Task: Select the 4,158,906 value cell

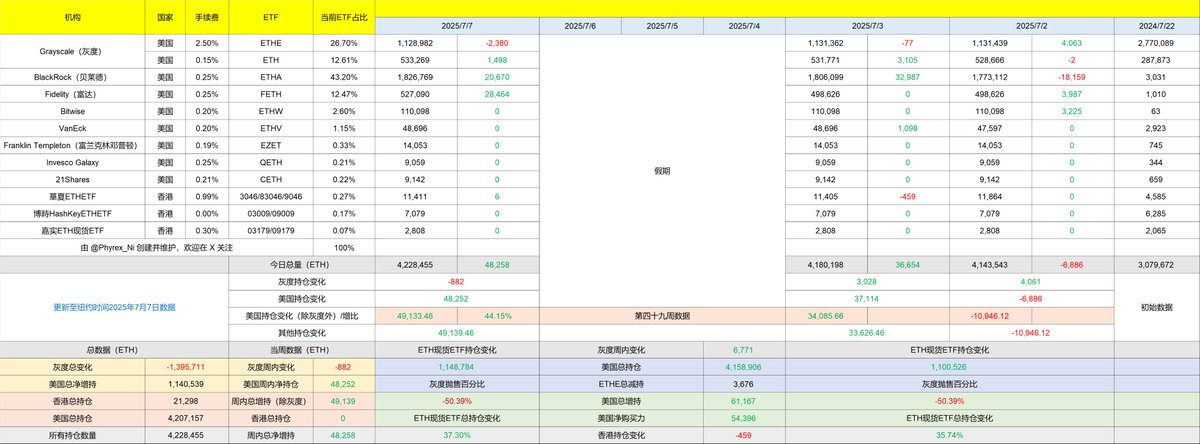Action: (744, 366)
